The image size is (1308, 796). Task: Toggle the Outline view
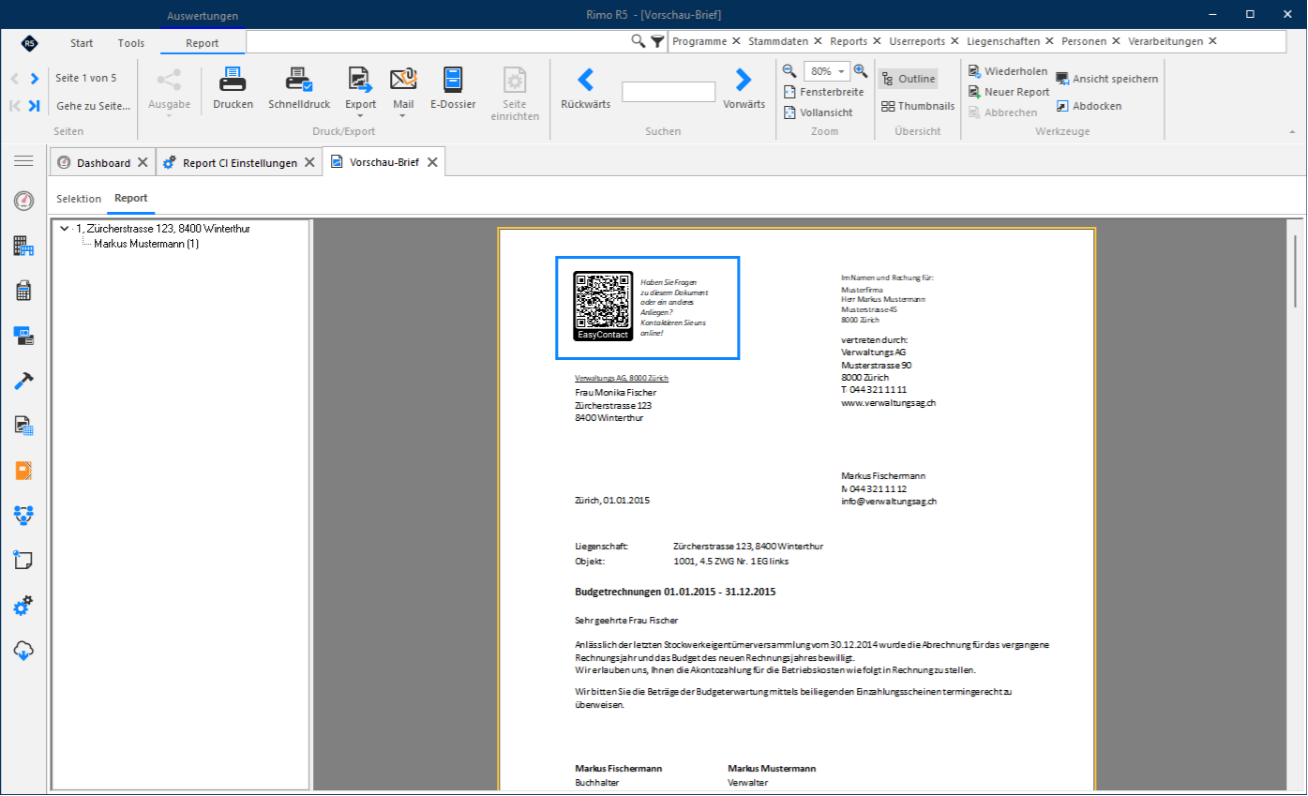tap(908, 79)
